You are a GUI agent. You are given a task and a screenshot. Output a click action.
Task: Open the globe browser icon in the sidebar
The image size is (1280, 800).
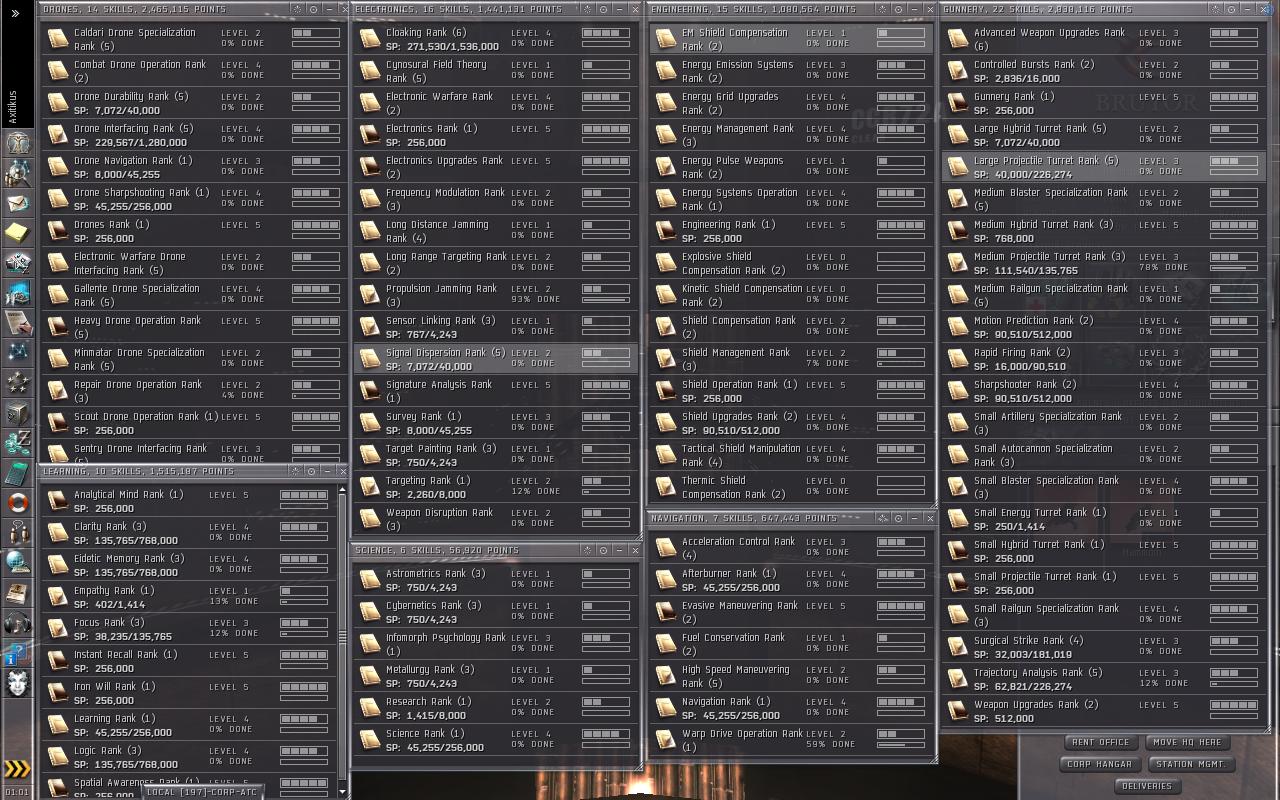18,563
